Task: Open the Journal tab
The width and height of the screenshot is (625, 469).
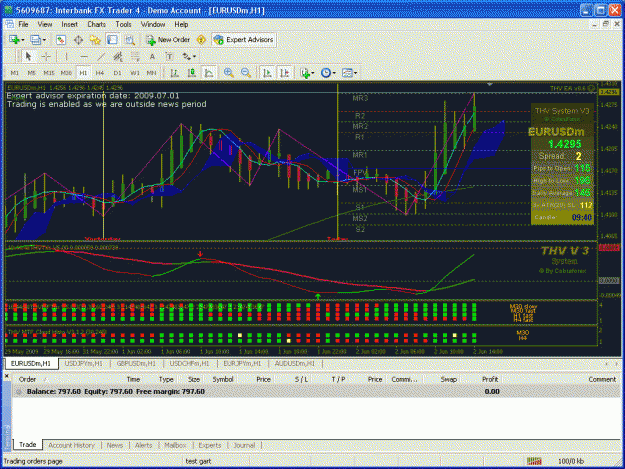Action: 244,445
